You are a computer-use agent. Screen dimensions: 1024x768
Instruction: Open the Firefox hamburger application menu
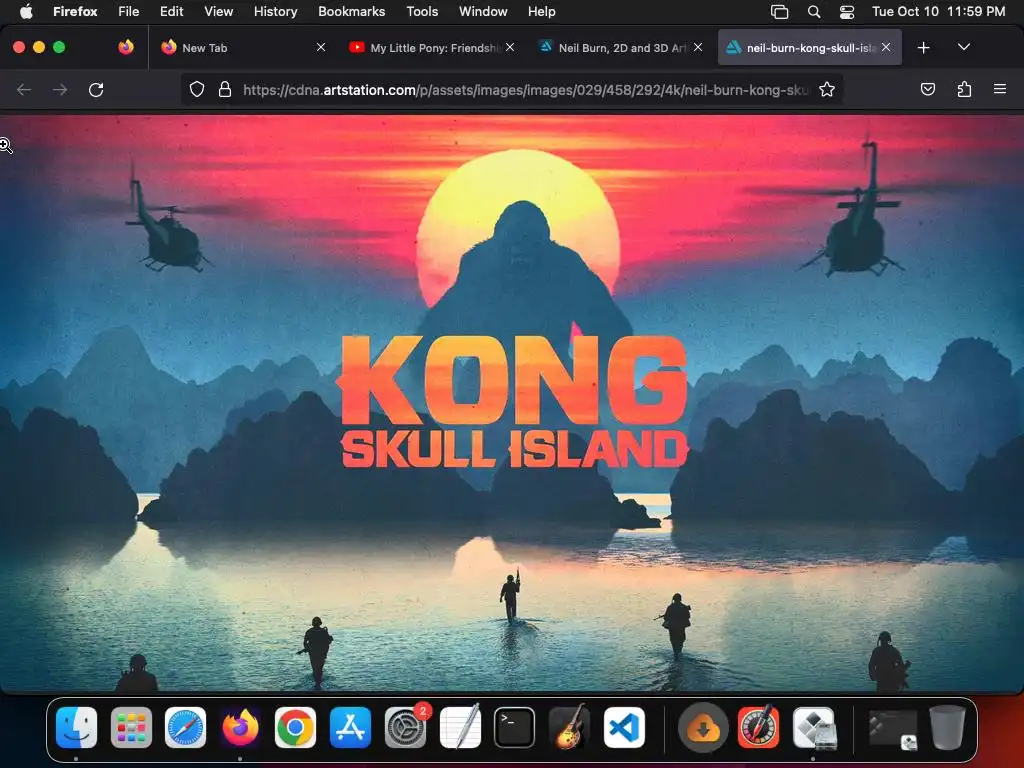(x=999, y=89)
